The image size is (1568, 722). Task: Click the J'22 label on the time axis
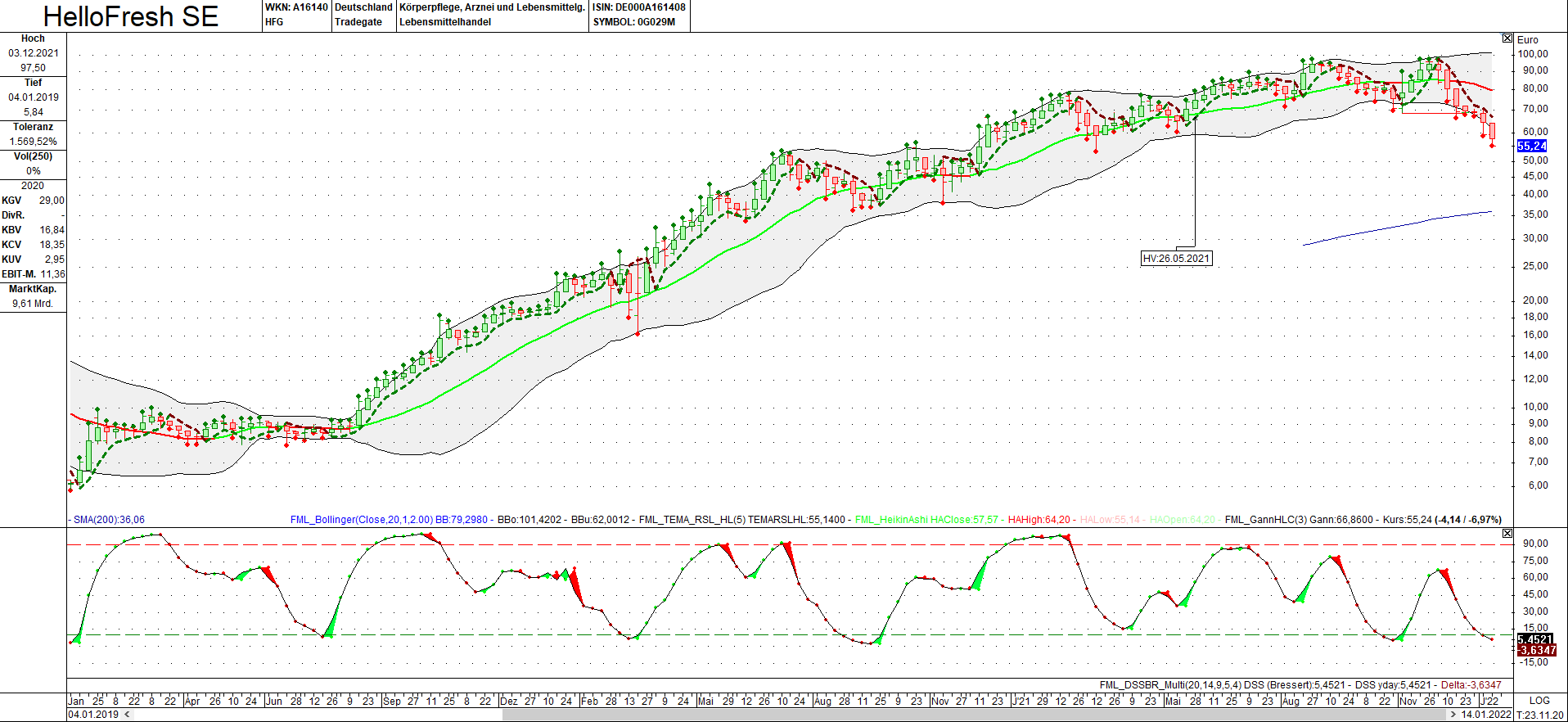[x=1490, y=701]
